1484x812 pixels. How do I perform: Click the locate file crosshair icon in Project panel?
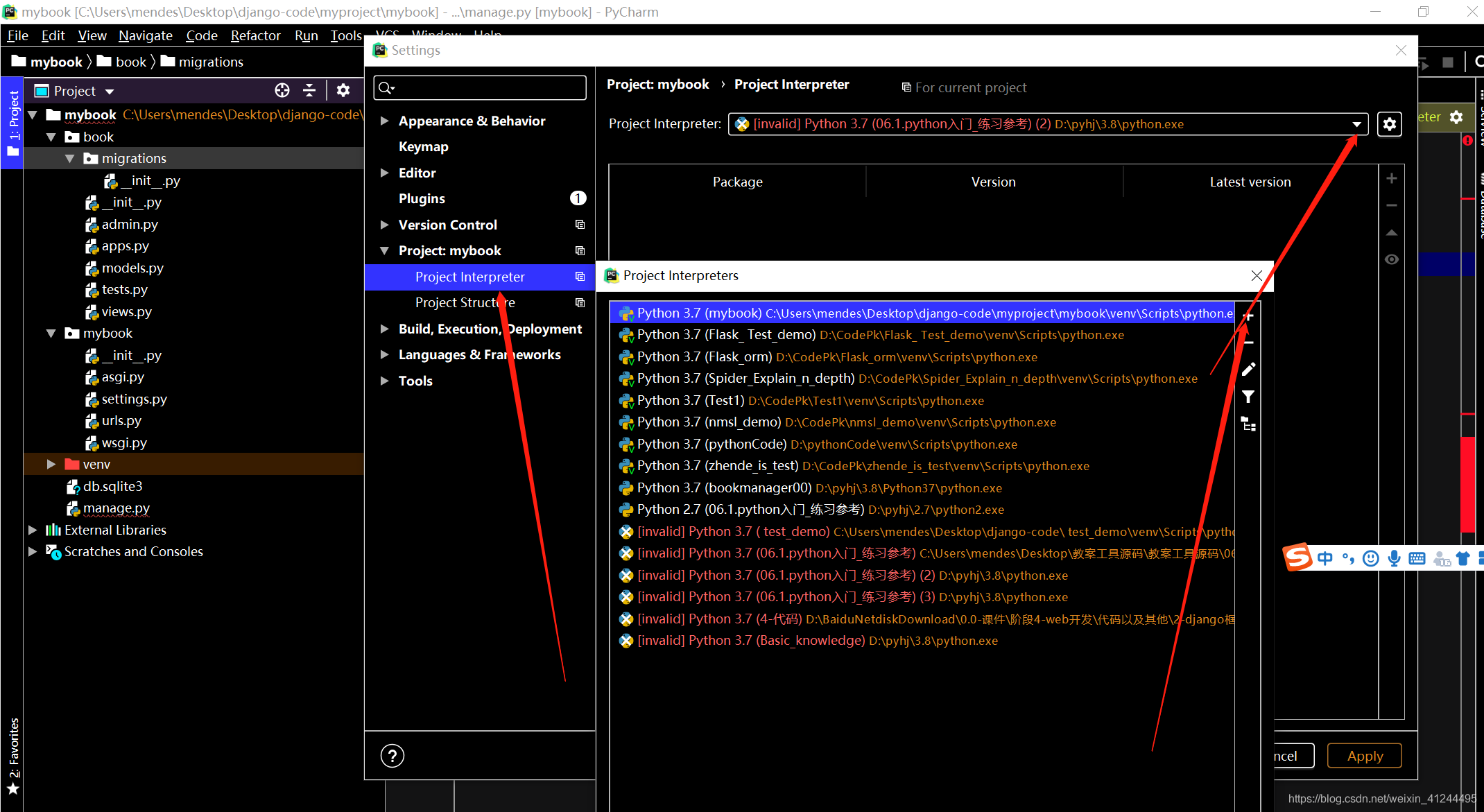282,90
